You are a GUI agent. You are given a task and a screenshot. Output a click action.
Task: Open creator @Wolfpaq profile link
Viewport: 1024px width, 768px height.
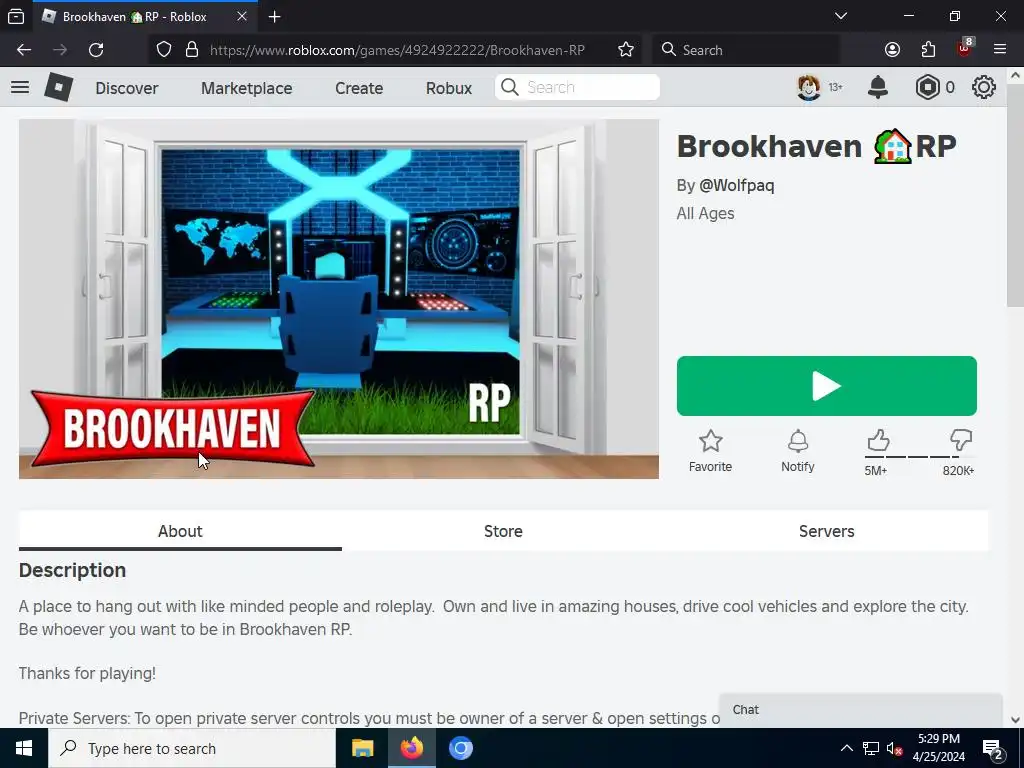737,185
